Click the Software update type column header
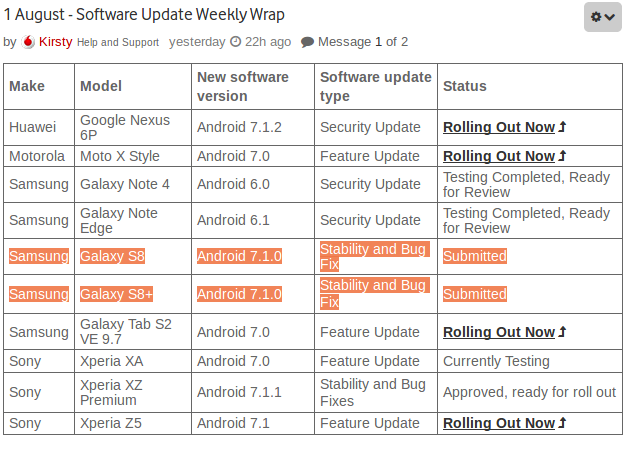This screenshot has width=627, height=451. [375, 86]
